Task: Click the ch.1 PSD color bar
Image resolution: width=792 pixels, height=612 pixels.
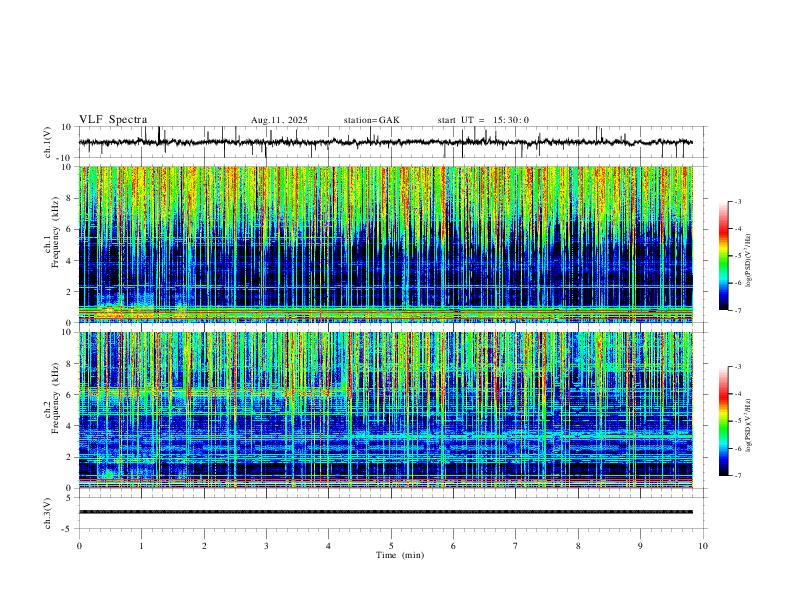Action: [724, 256]
